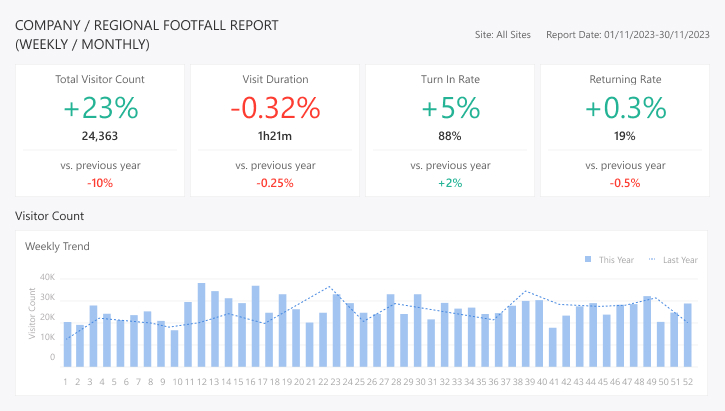Click the 1h21m duration value
Screen dimensions: 725x411
(x=275, y=136)
